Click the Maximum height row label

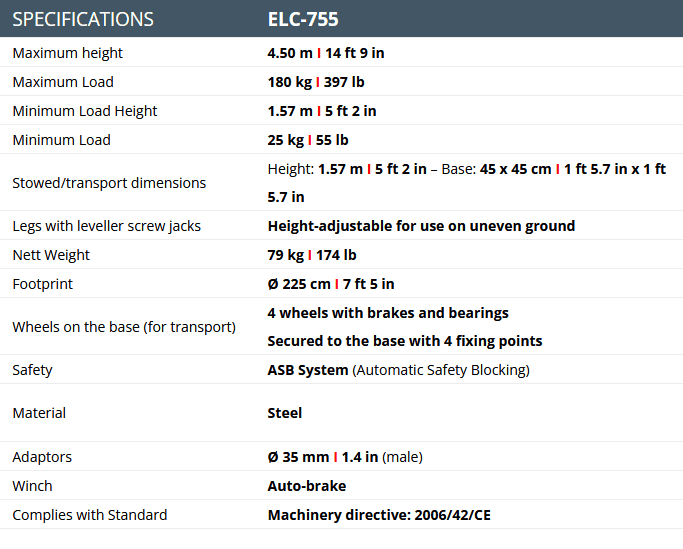pos(68,53)
